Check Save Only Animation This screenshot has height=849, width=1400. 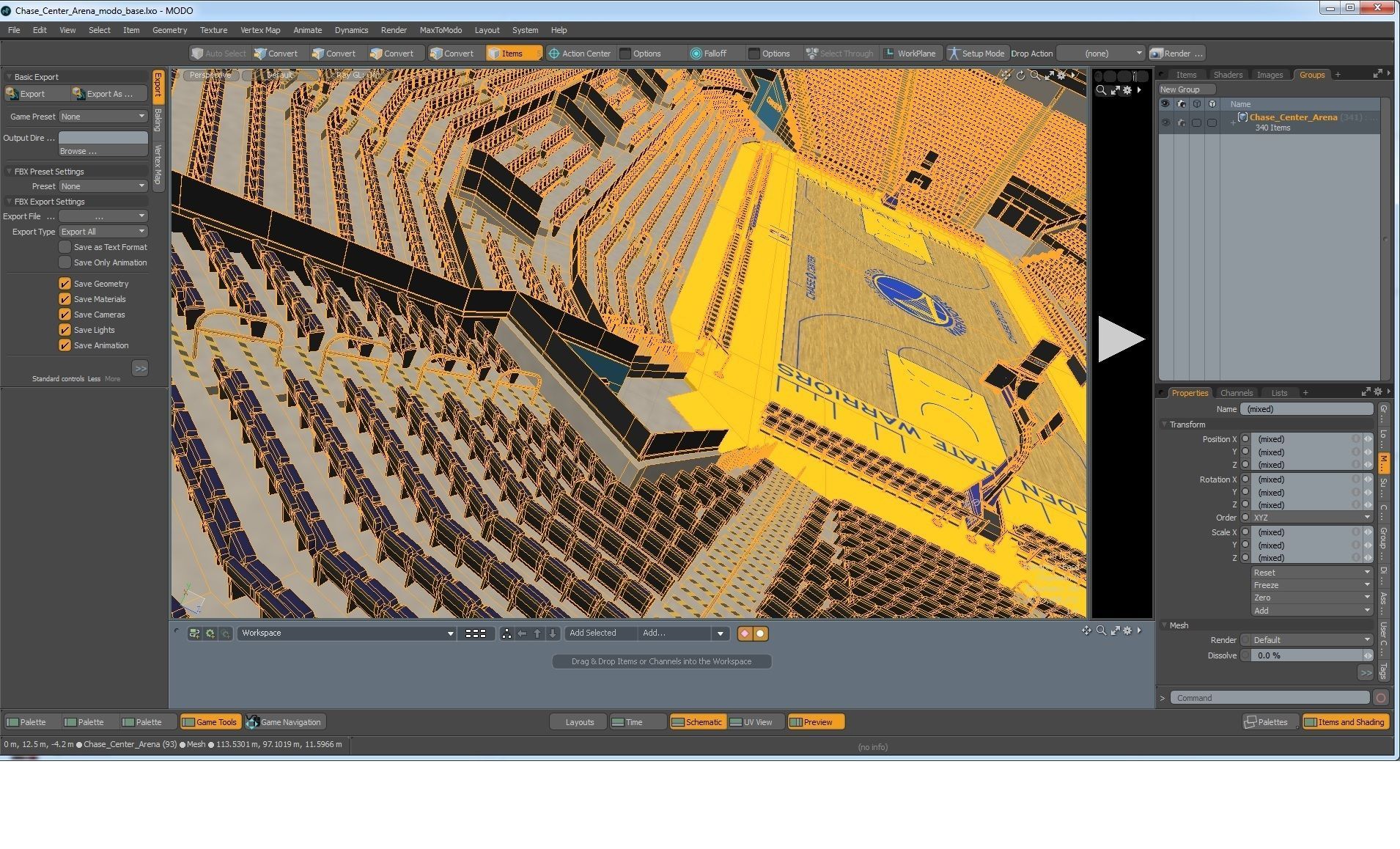pyautogui.click(x=65, y=262)
